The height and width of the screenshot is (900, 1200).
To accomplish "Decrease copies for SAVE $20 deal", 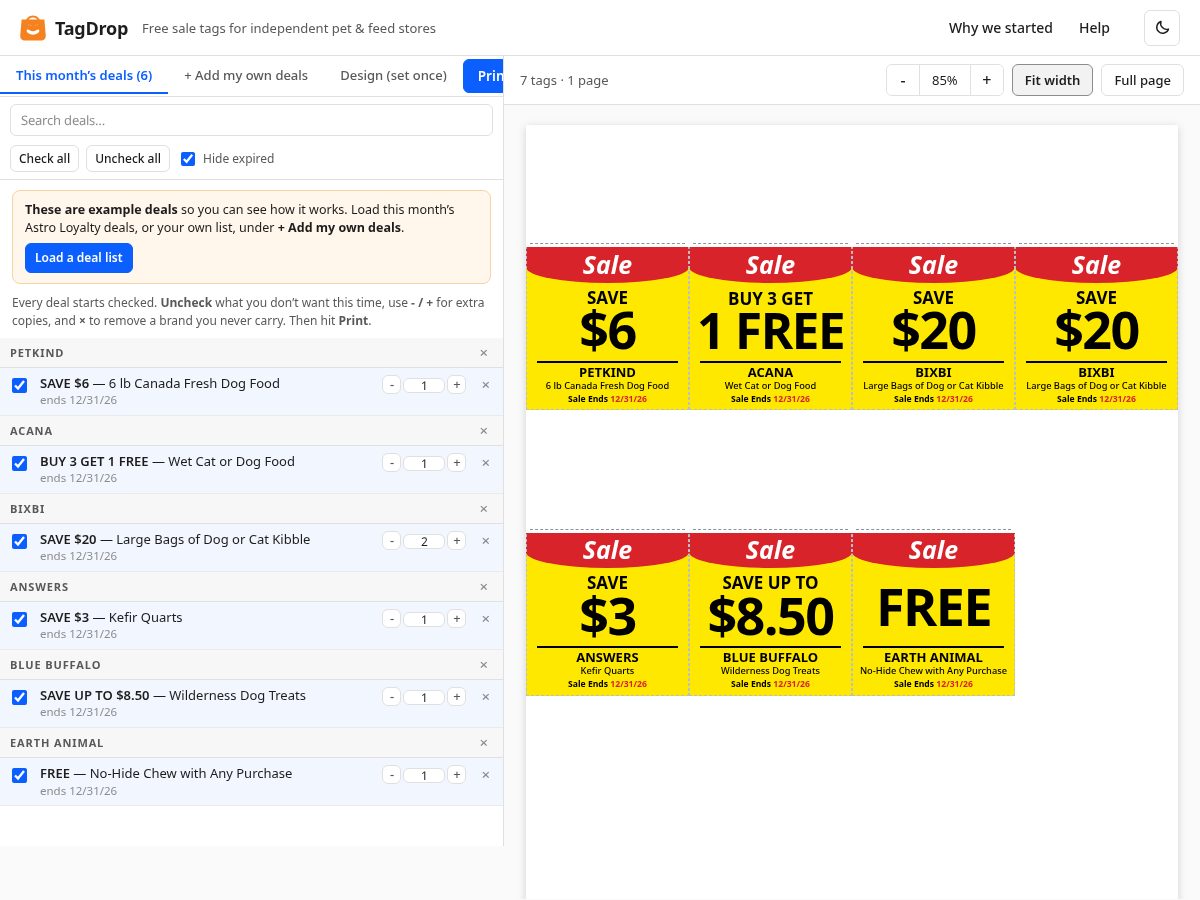I will coord(392,541).
